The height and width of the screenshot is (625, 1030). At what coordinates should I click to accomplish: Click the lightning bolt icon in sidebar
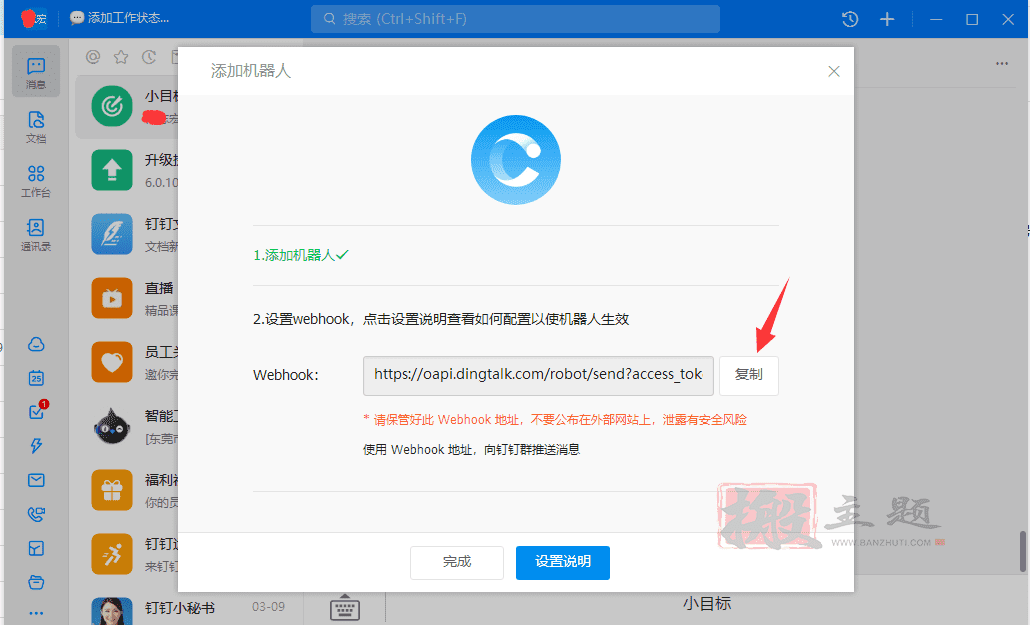pyautogui.click(x=36, y=446)
